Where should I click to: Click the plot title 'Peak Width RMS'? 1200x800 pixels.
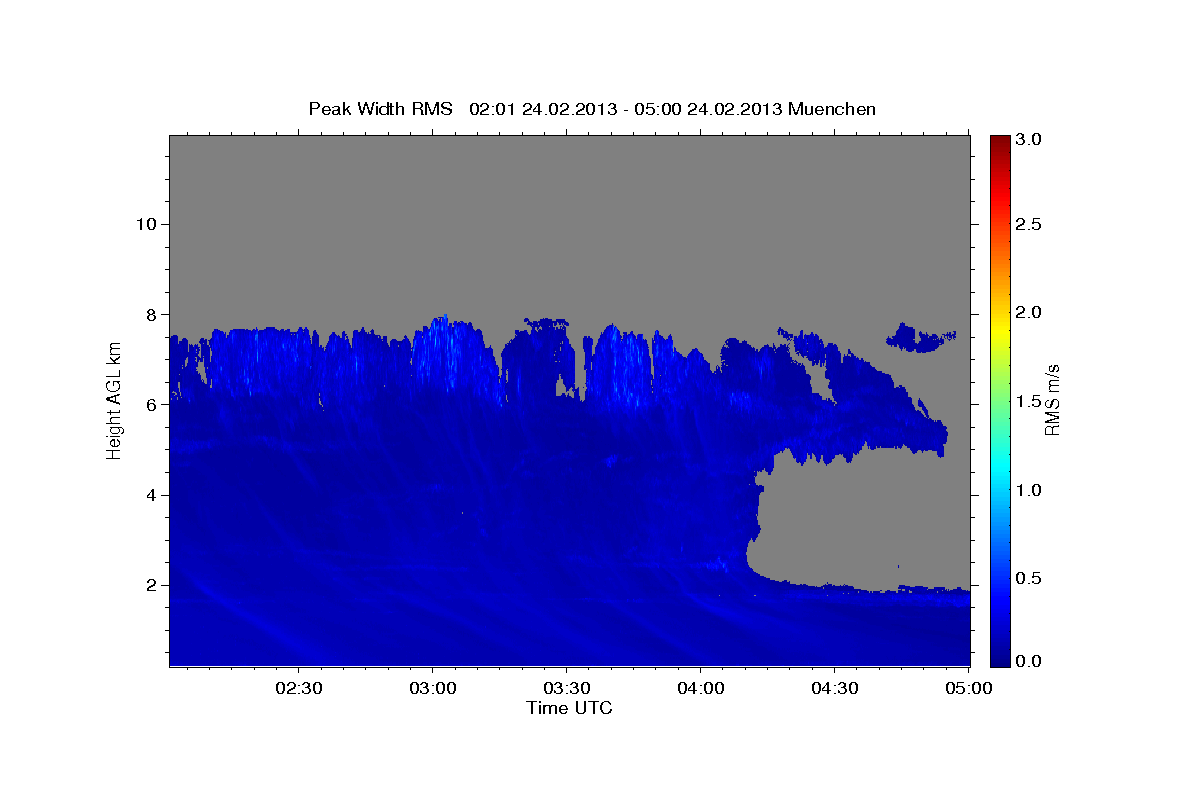pos(380,108)
